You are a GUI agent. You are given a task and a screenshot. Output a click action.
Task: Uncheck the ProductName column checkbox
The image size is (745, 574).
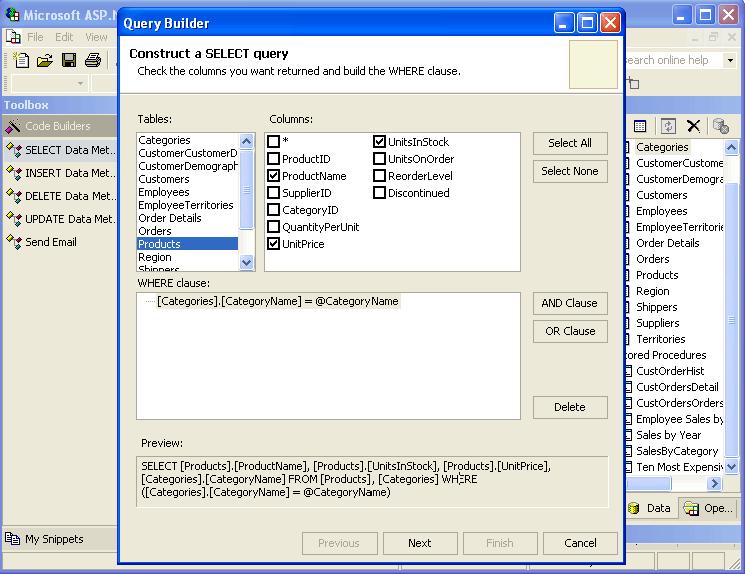click(273, 175)
